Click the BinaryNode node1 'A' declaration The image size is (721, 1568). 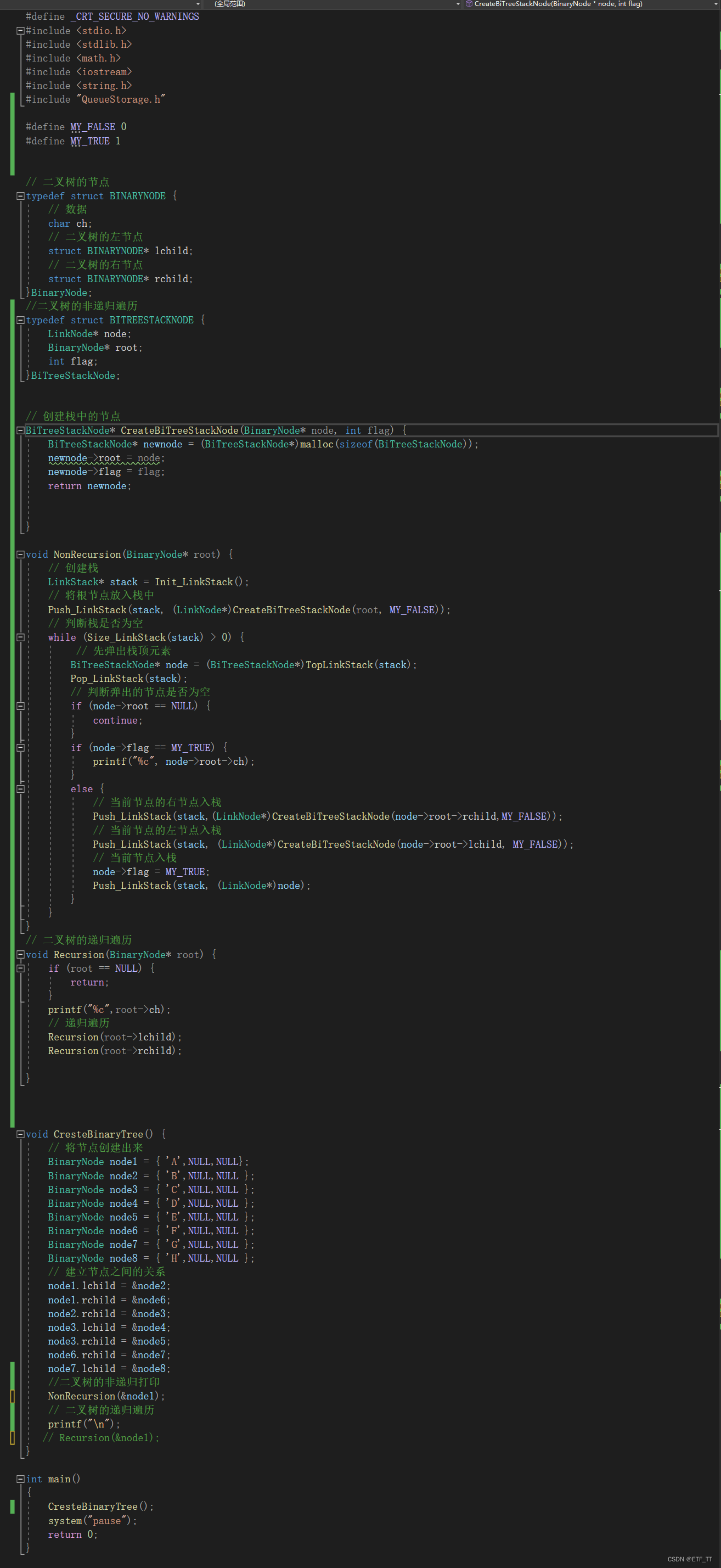coord(149,1162)
